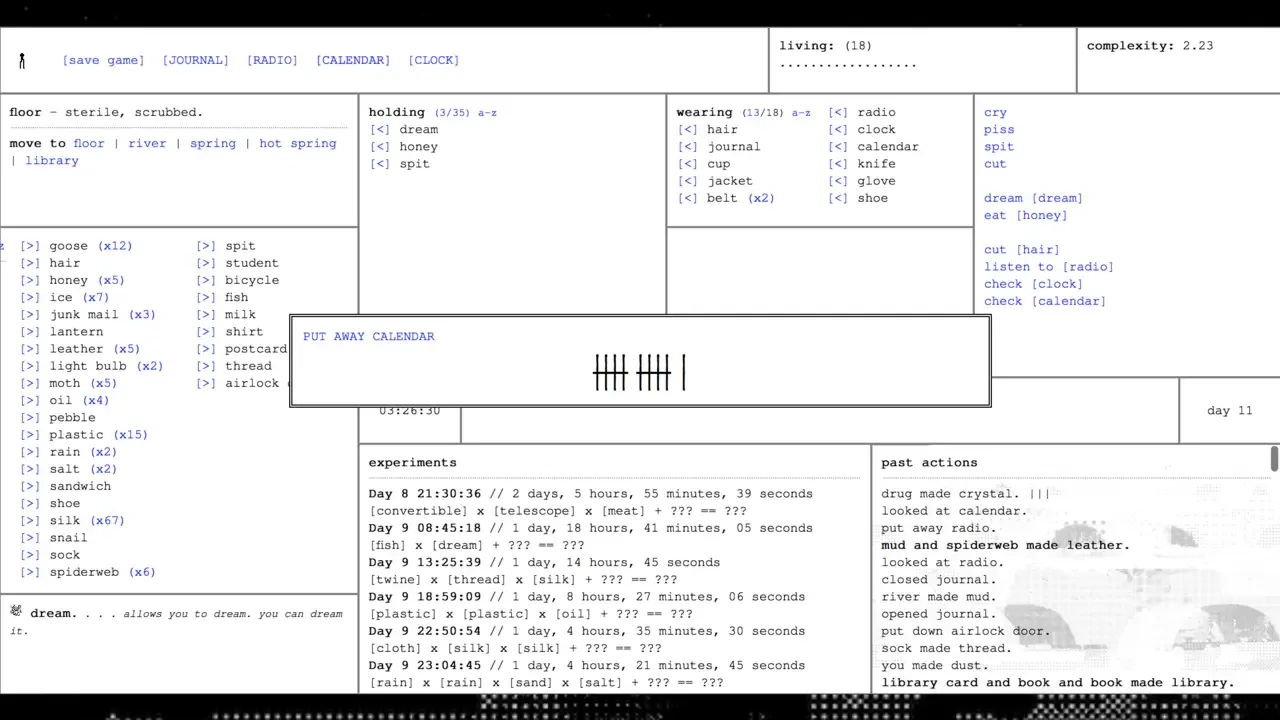1280x720 pixels.
Task: Click the small person figure icon
Action: tap(22, 61)
